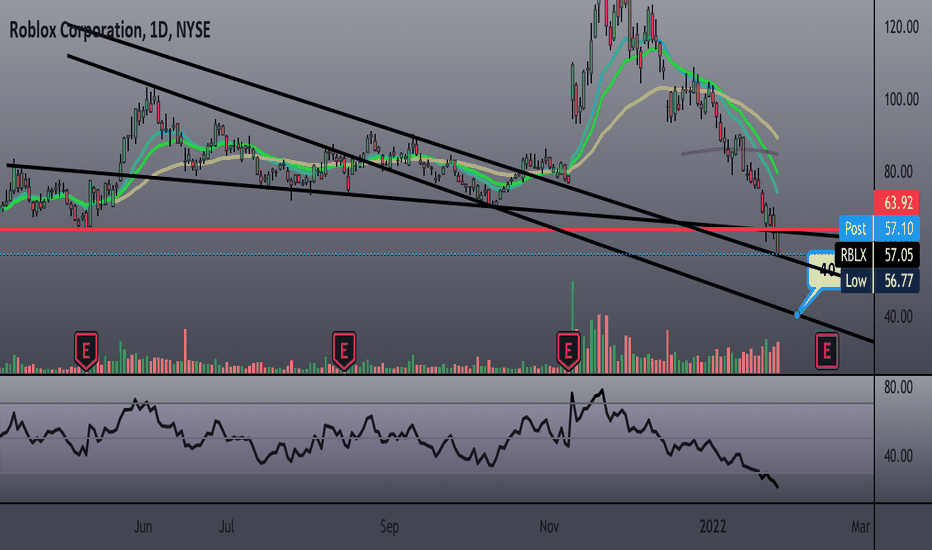
Task: Click the Mar label on the time axis
Action: pyautogui.click(x=860, y=527)
